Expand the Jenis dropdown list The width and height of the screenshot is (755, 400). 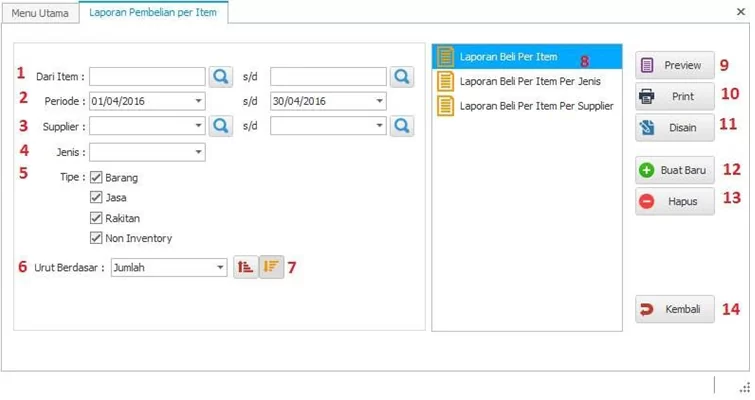click(x=199, y=153)
